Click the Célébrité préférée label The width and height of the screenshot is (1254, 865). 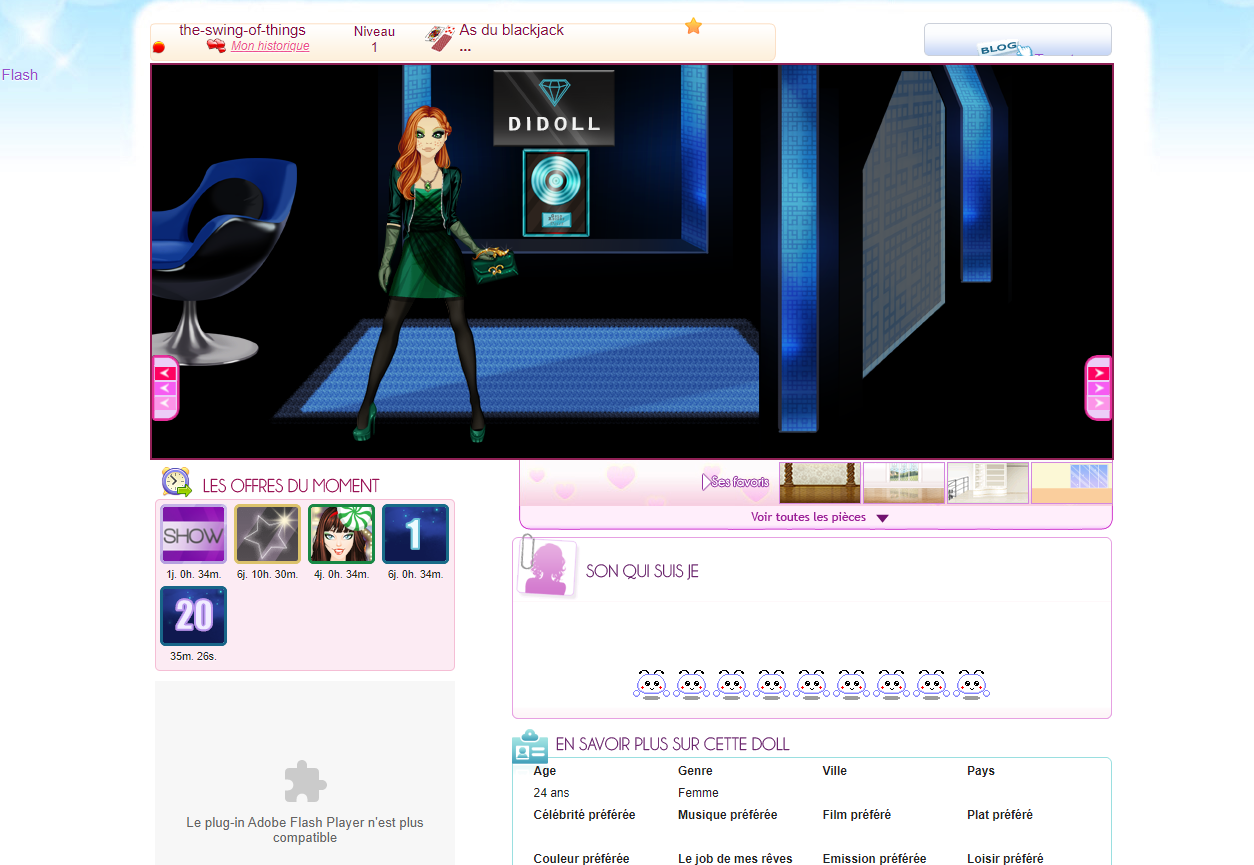pos(584,815)
